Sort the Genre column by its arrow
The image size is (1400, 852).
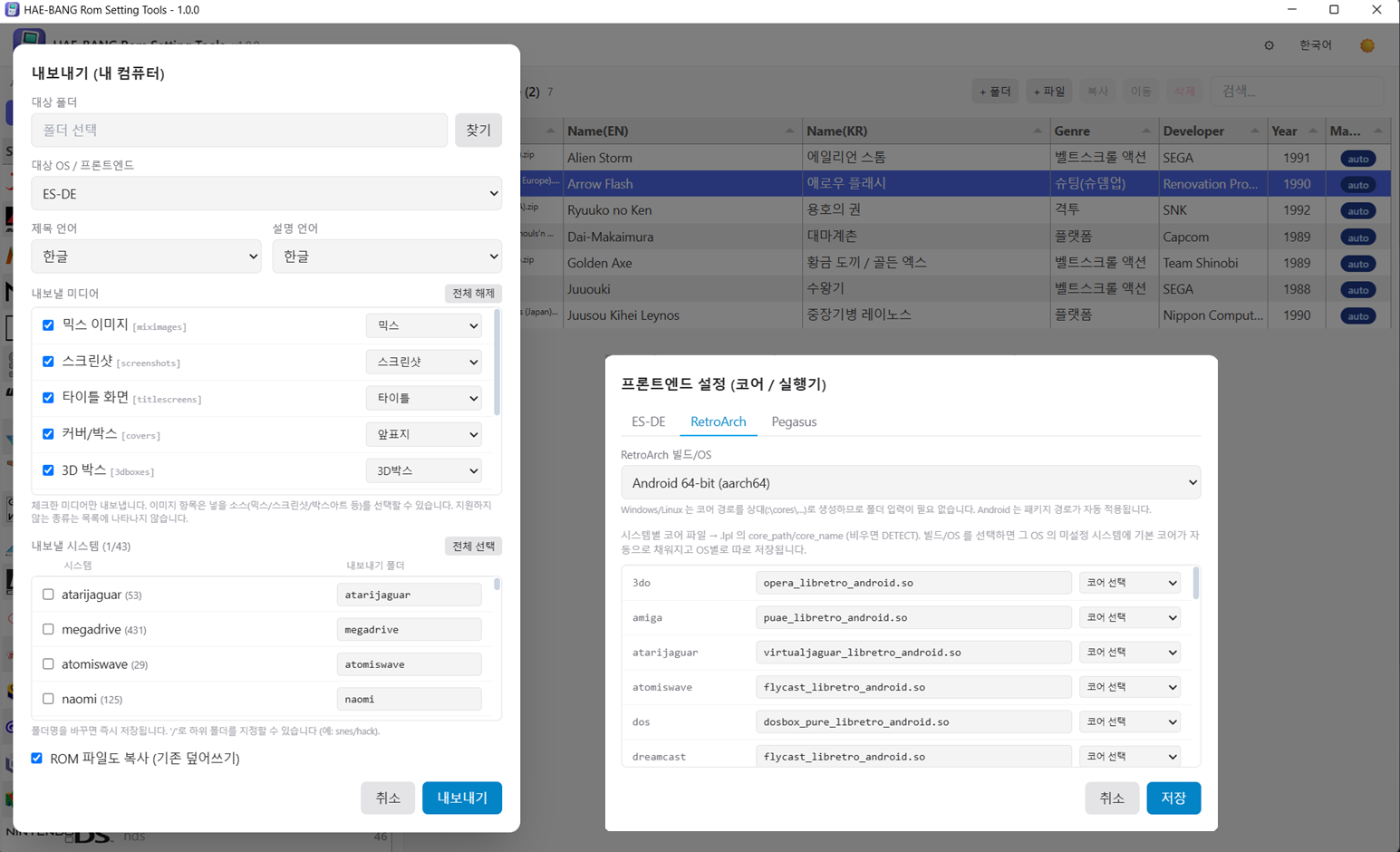1145,131
